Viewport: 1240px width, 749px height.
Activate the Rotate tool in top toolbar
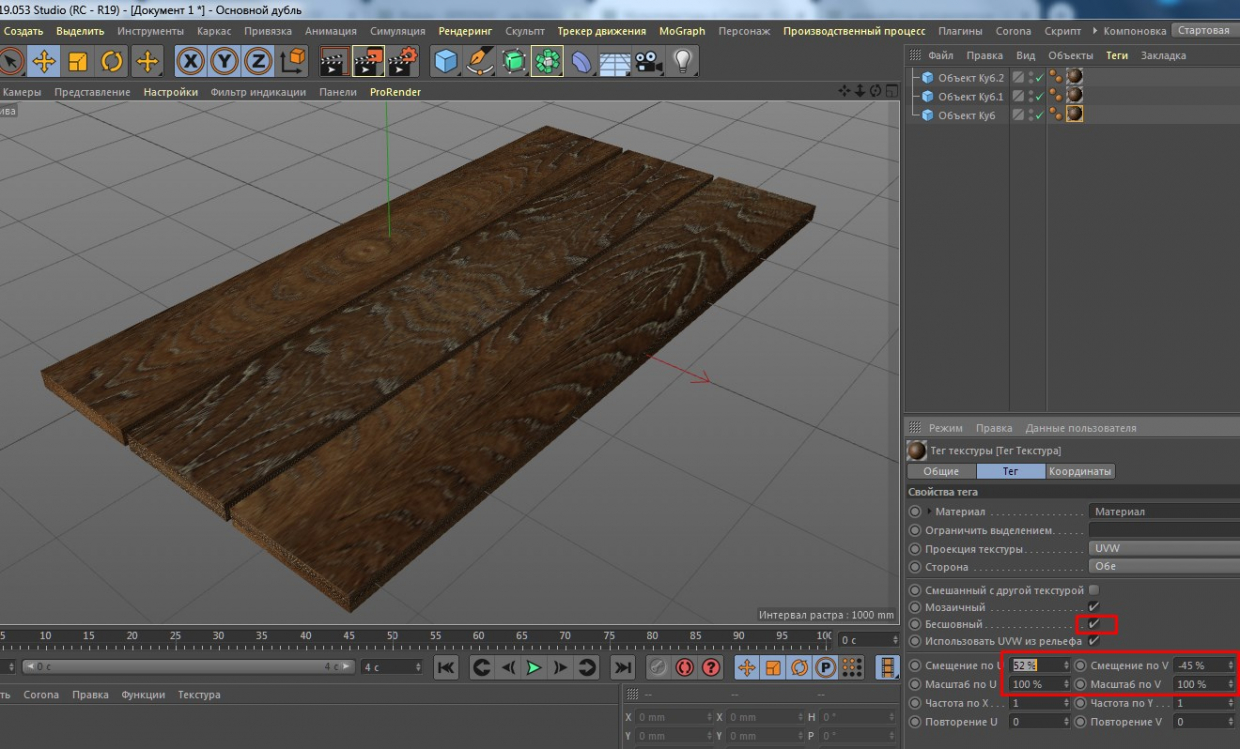(x=111, y=62)
